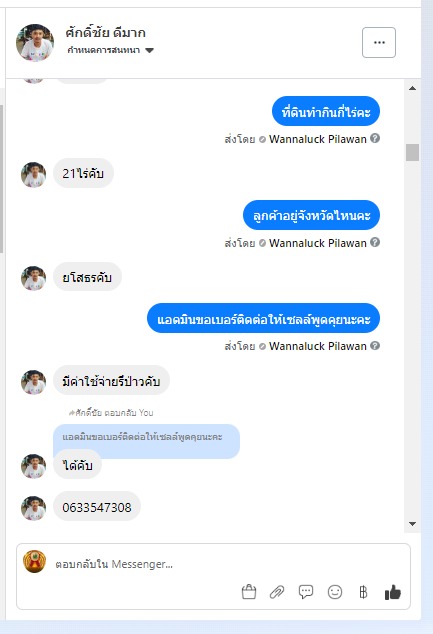Click the shopping bag icon

point(249,592)
